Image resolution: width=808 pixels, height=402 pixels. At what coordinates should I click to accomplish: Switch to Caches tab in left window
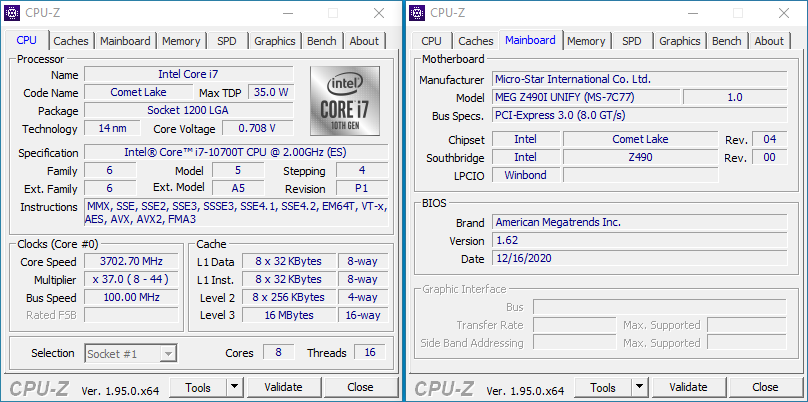[71, 41]
